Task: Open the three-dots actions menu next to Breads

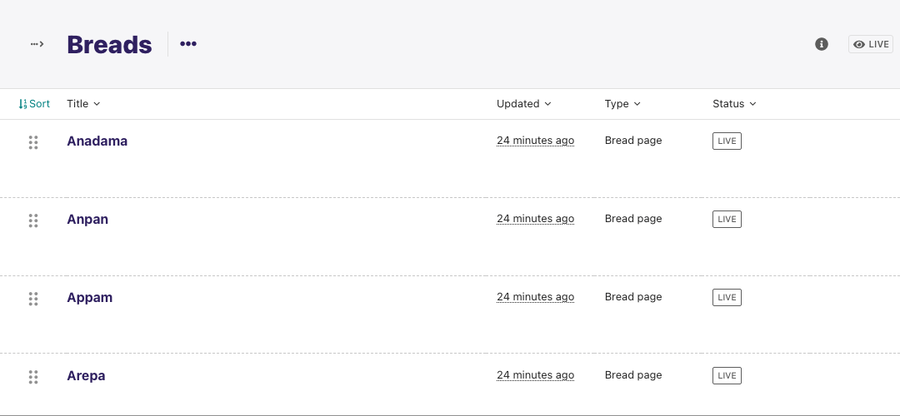Action: tap(188, 44)
